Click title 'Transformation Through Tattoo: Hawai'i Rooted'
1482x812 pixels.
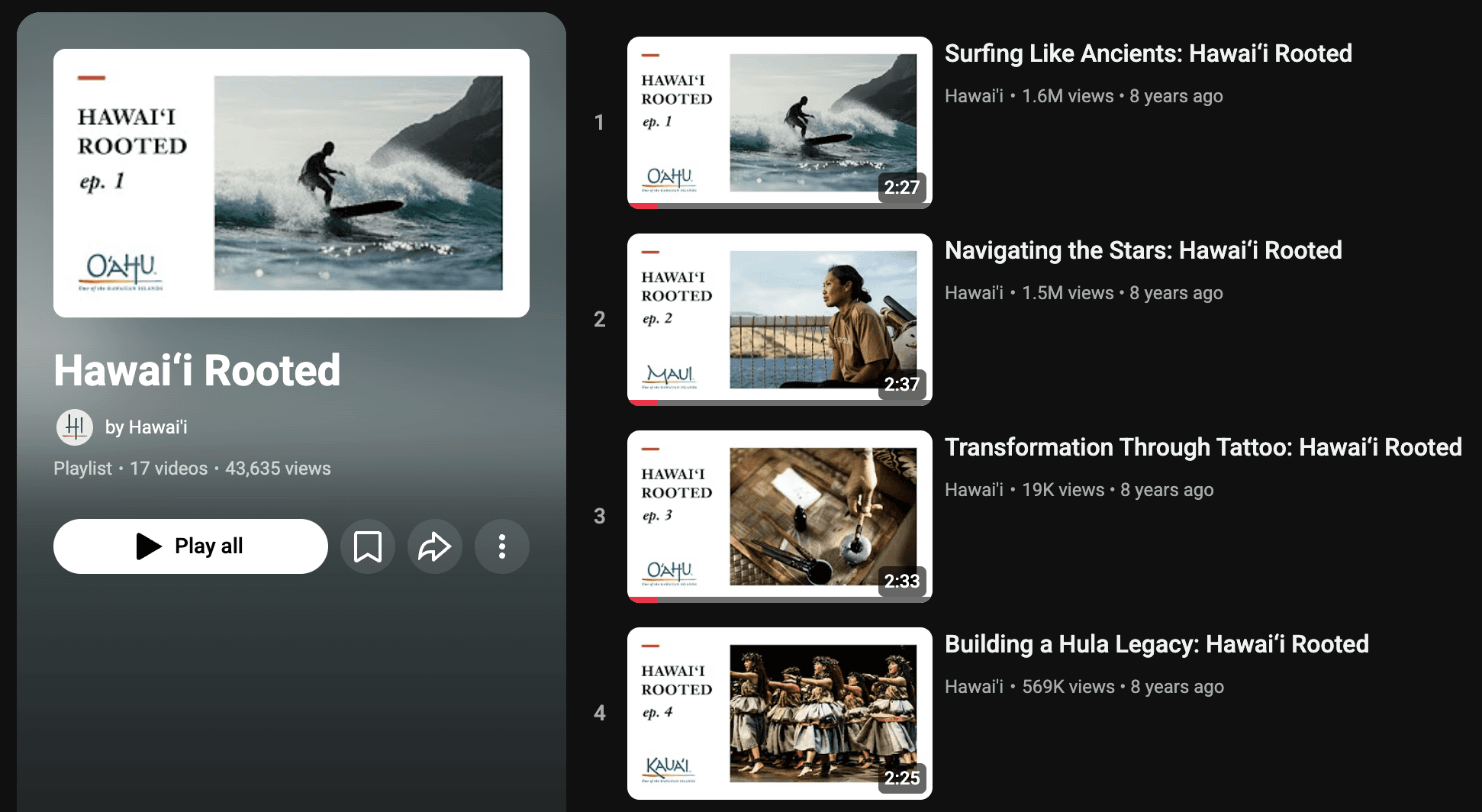coord(1203,447)
